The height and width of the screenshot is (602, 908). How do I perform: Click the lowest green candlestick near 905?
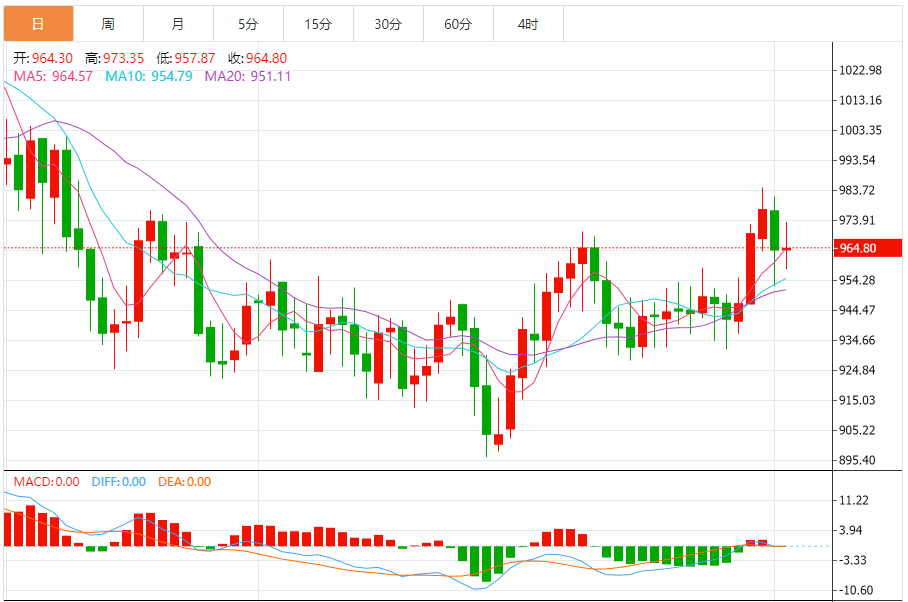[x=486, y=410]
